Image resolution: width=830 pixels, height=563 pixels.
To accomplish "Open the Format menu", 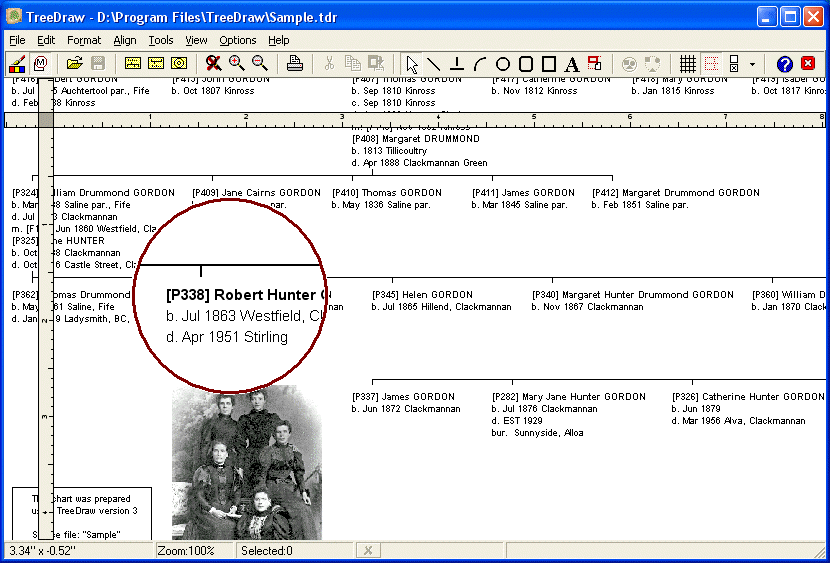I will pos(84,40).
